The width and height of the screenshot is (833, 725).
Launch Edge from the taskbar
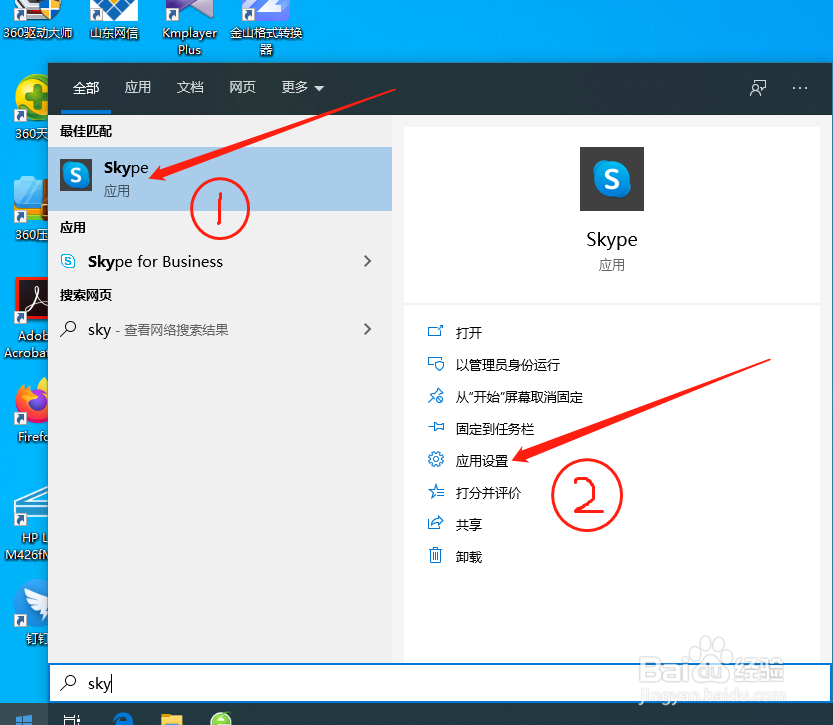click(123, 719)
